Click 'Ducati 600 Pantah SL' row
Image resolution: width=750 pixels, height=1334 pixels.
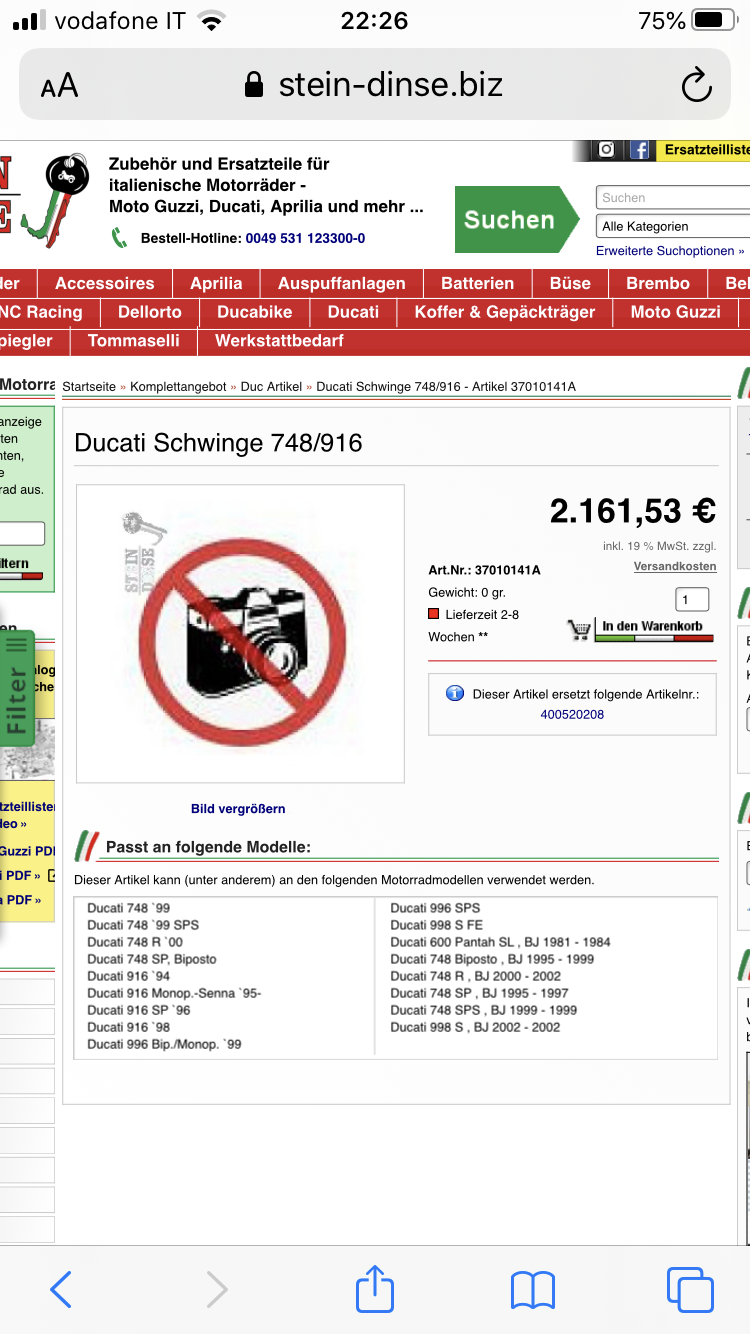500,942
